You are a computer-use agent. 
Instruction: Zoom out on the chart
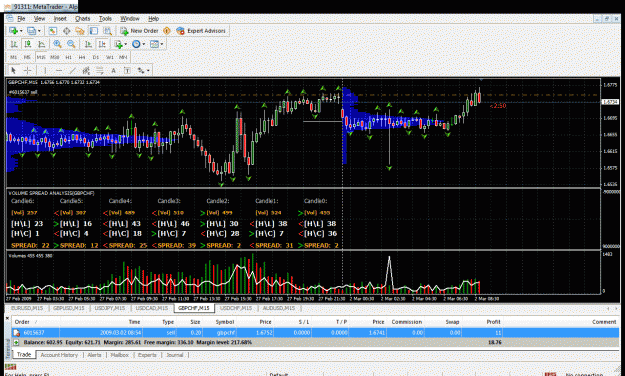(71, 44)
